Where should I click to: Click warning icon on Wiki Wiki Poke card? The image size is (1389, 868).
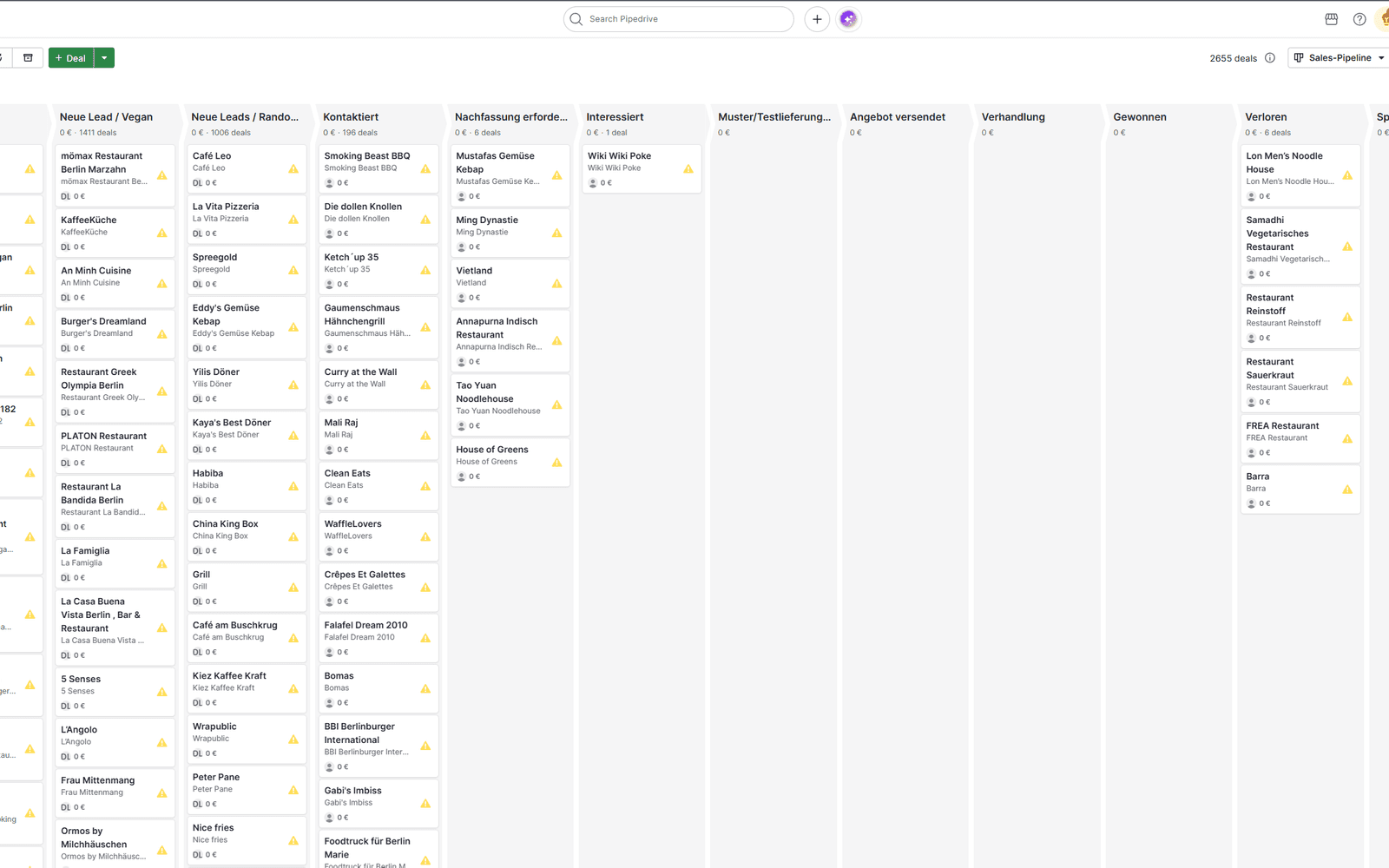click(688, 169)
